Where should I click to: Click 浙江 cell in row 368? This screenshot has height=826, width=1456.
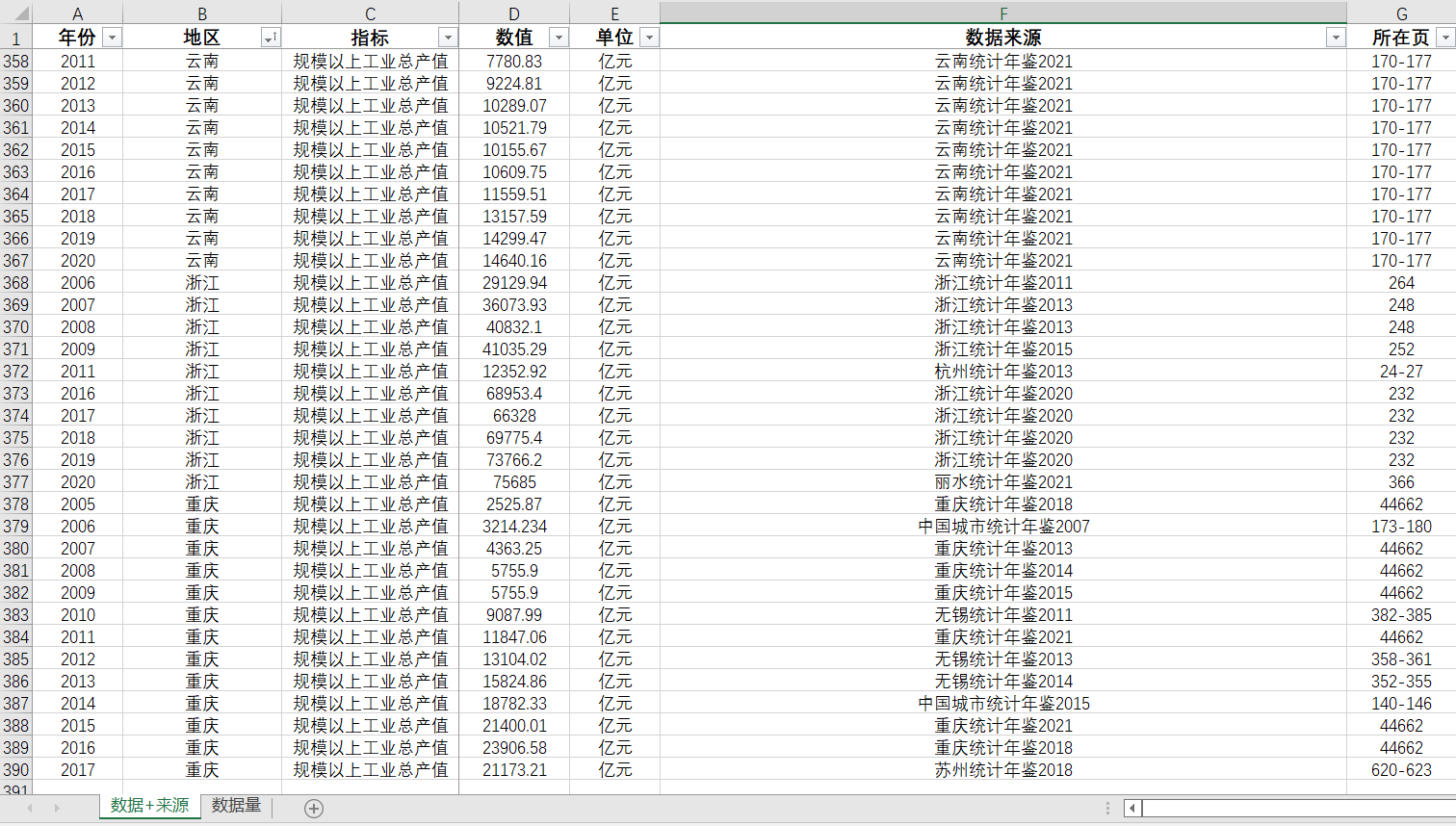[x=202, y=282]
